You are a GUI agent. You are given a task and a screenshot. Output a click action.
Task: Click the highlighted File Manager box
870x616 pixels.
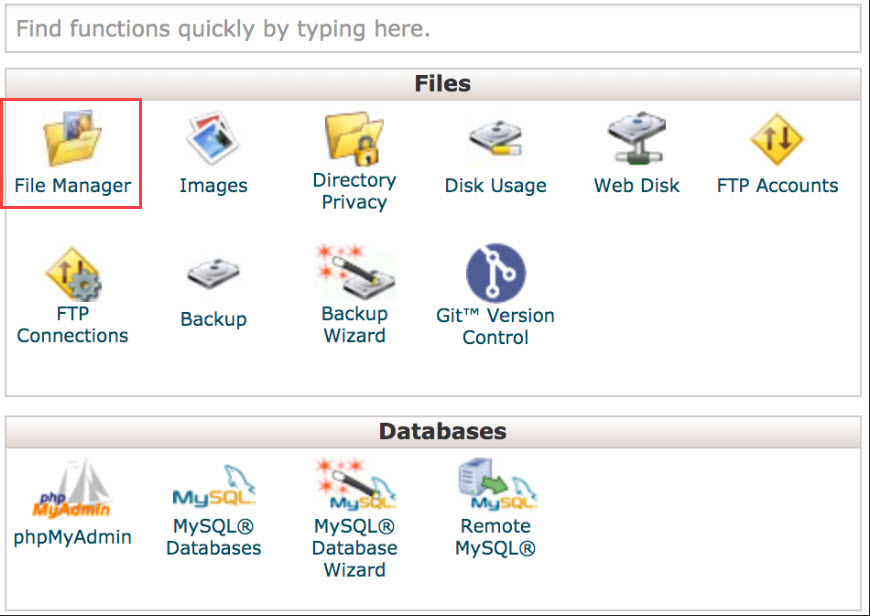[71, 153]
